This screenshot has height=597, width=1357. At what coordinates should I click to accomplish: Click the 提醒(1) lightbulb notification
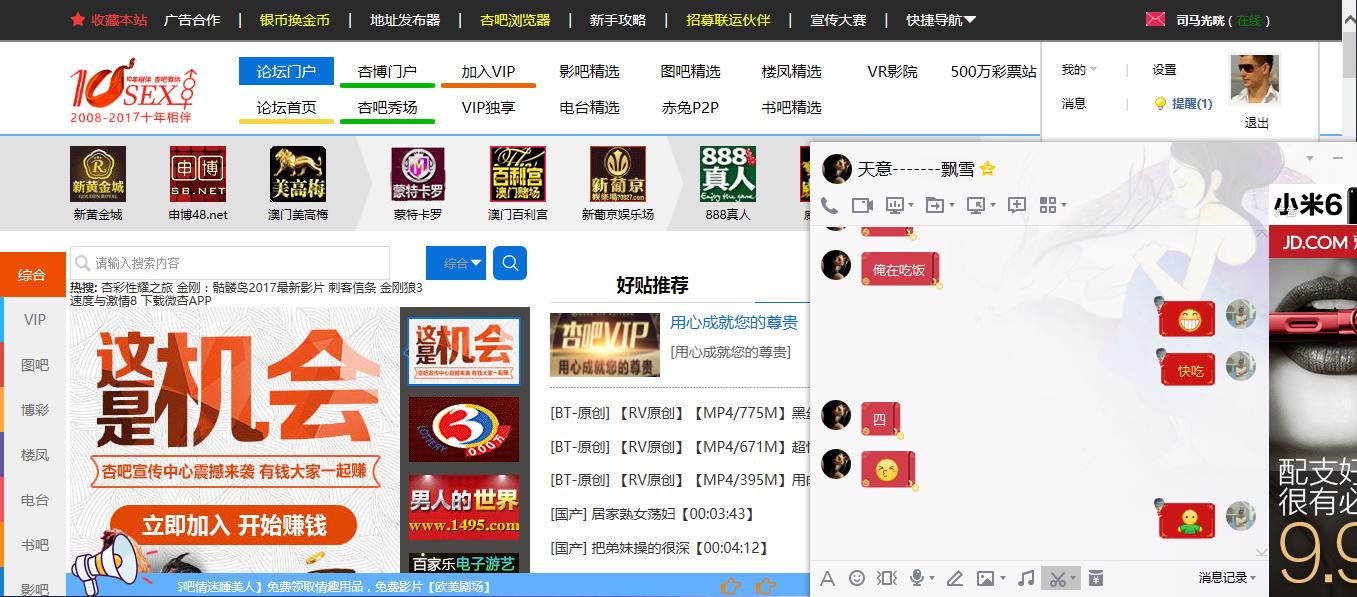pos(1183,104)
